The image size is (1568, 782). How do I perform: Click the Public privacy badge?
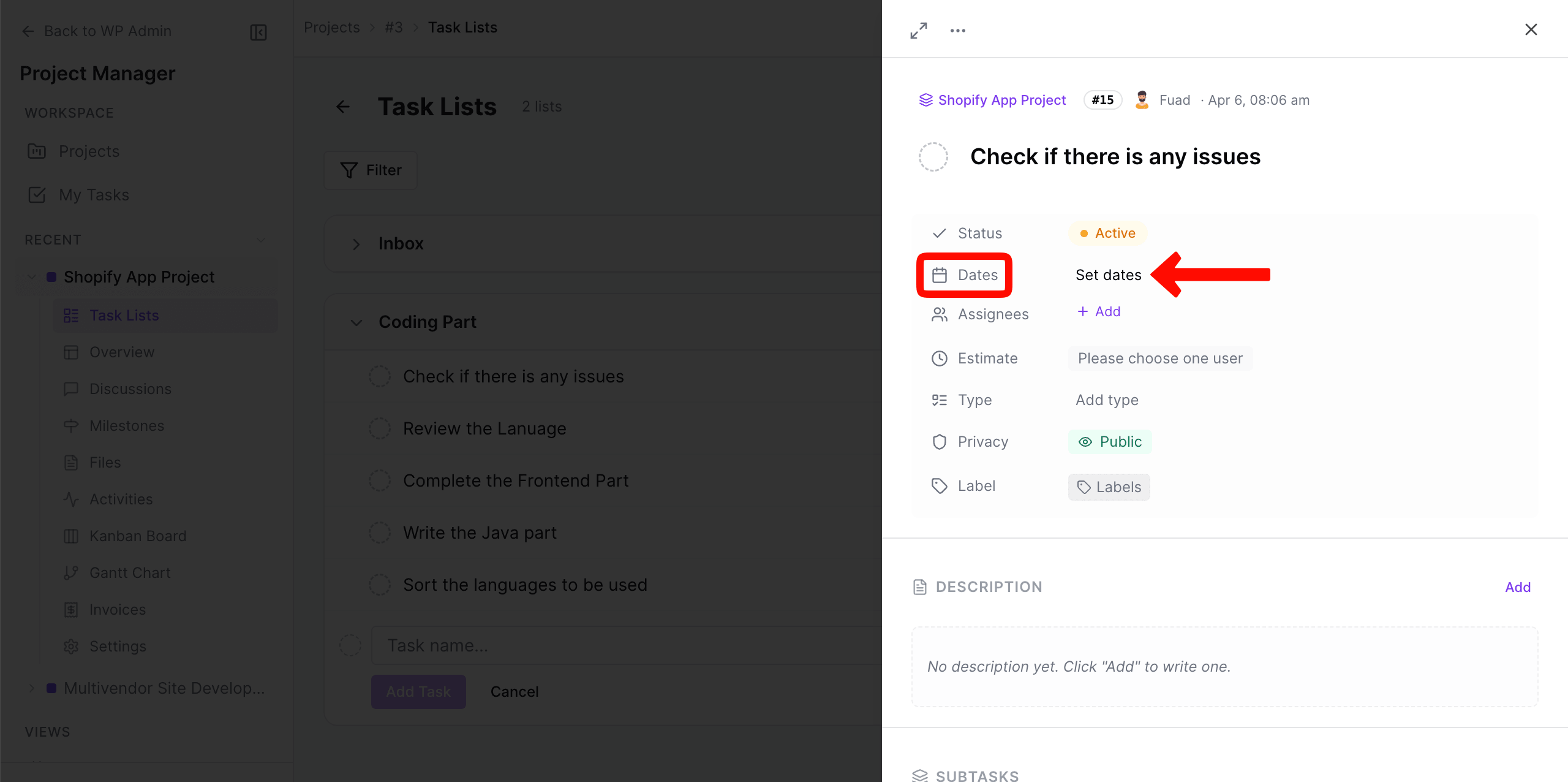(1110, 442)
